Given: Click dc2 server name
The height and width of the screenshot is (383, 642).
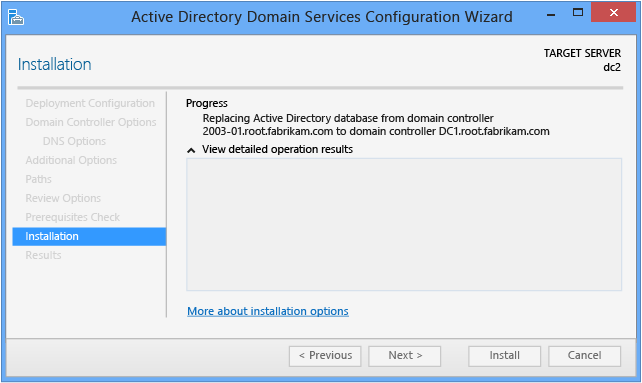Looking at the screenshot, I should 612,67.
